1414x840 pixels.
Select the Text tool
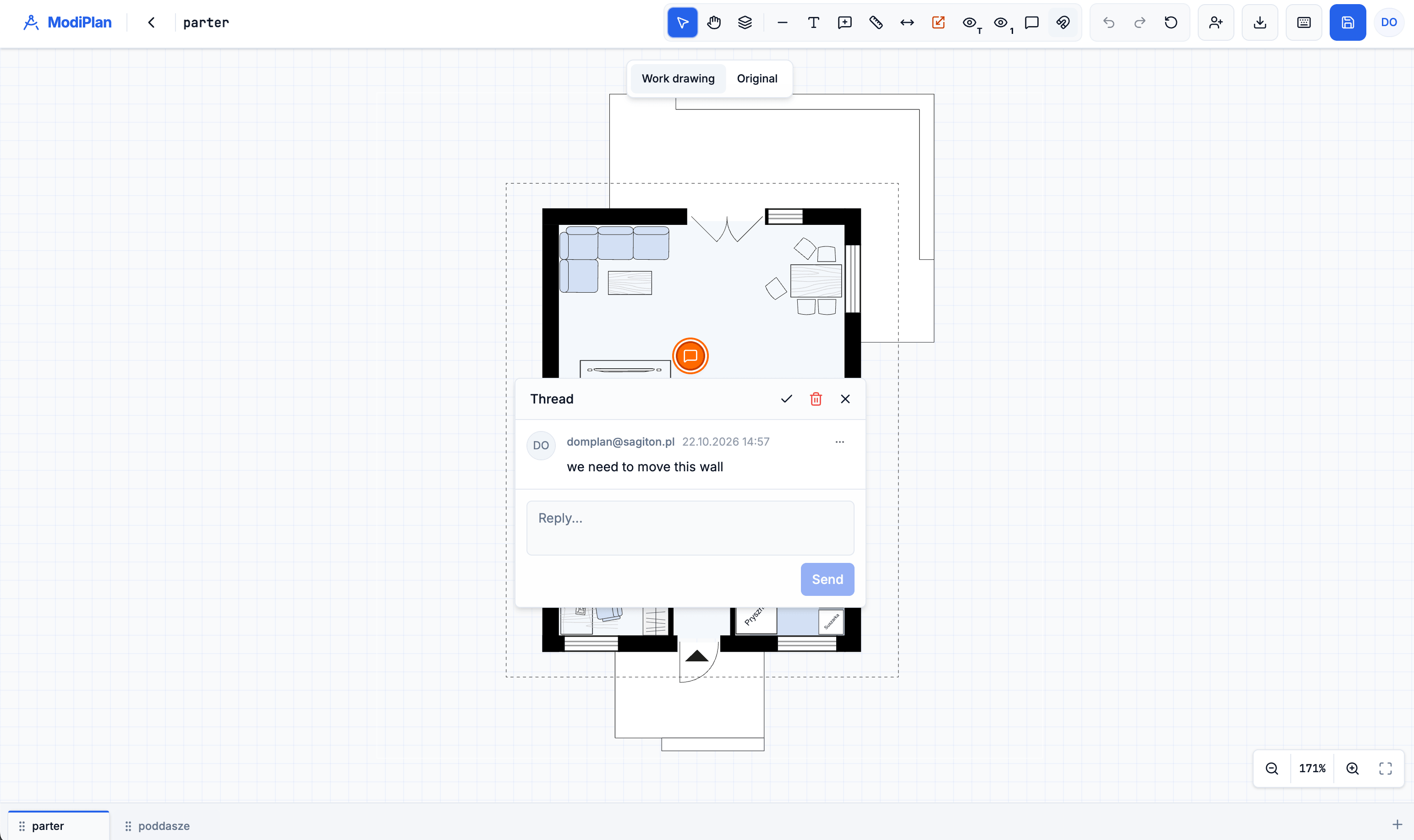(x=813, y=22)
